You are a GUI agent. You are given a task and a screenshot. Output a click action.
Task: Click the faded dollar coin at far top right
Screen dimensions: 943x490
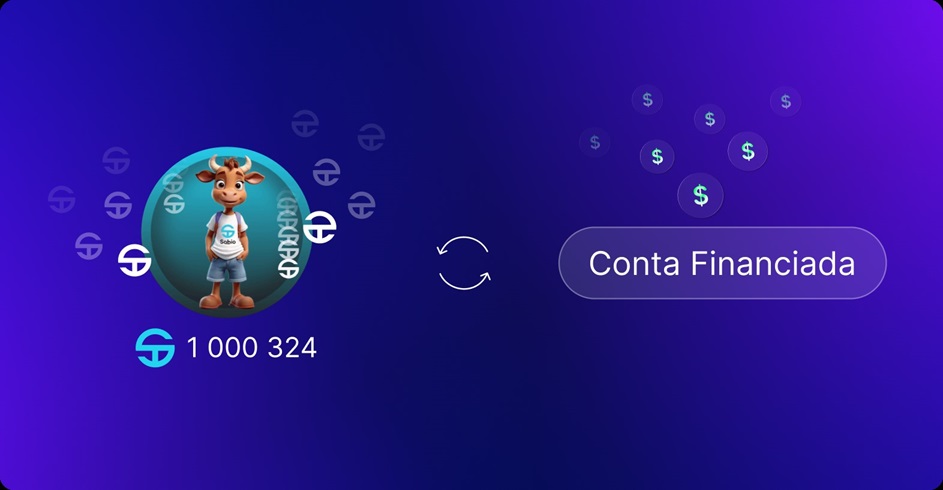click(785, 102)
